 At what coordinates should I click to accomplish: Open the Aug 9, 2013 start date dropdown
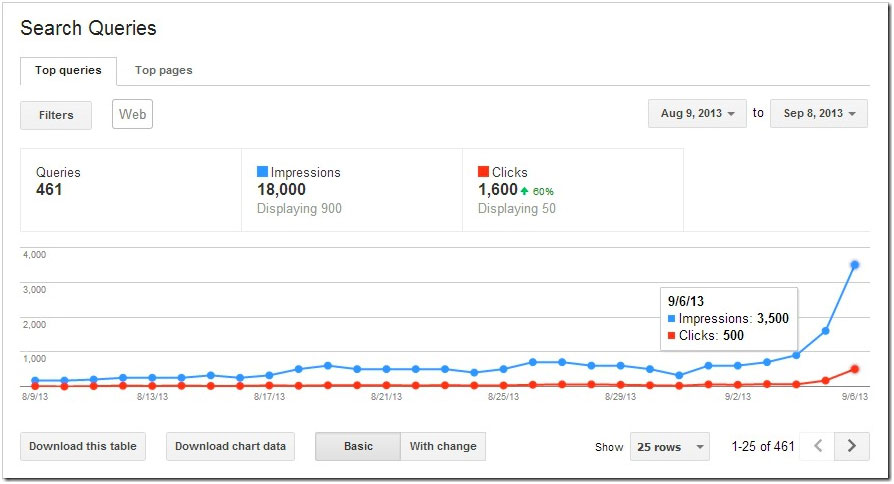click(x=697, y=114)
